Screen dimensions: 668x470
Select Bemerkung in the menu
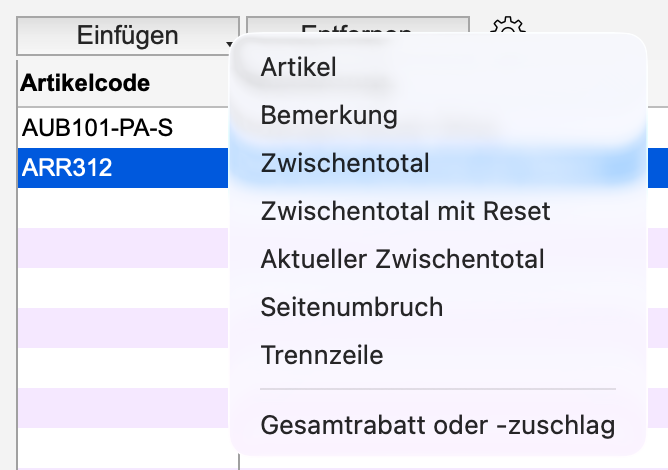(329, 115)
